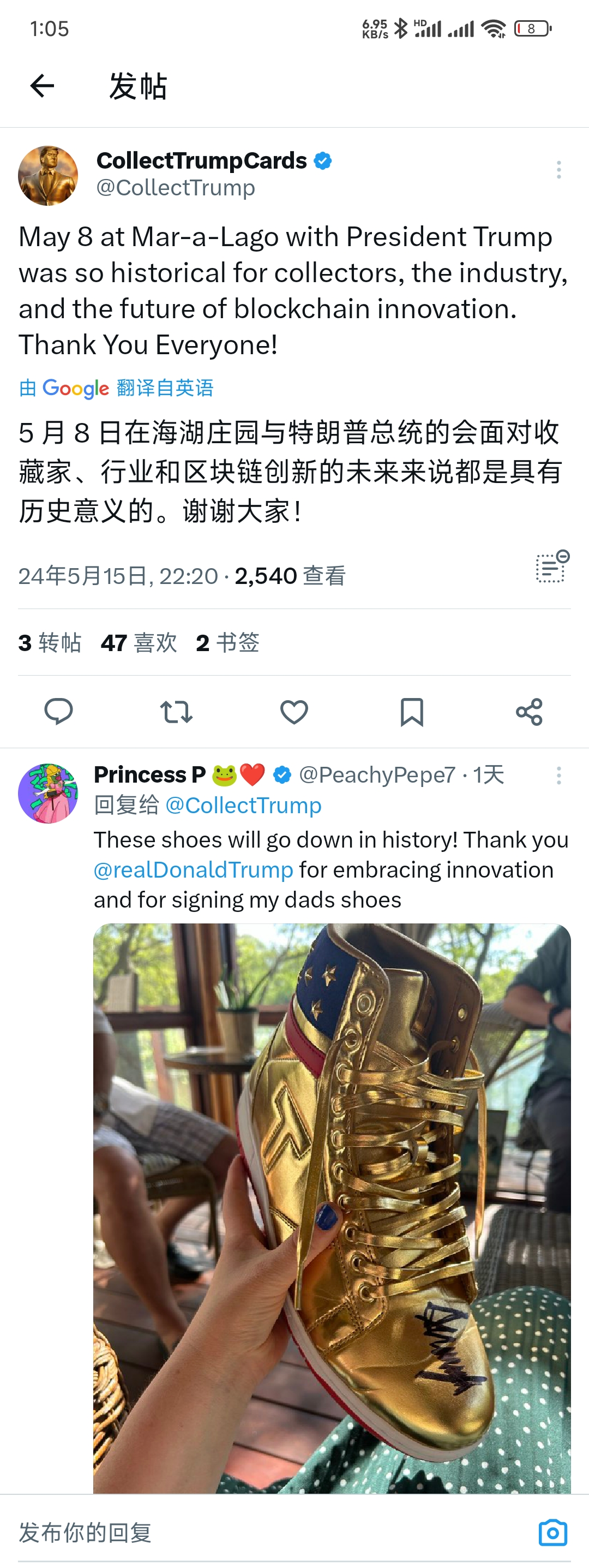Open the share icon
Image resolution: width=589 pixels, height=1568 pixels.
coord(530,712)
